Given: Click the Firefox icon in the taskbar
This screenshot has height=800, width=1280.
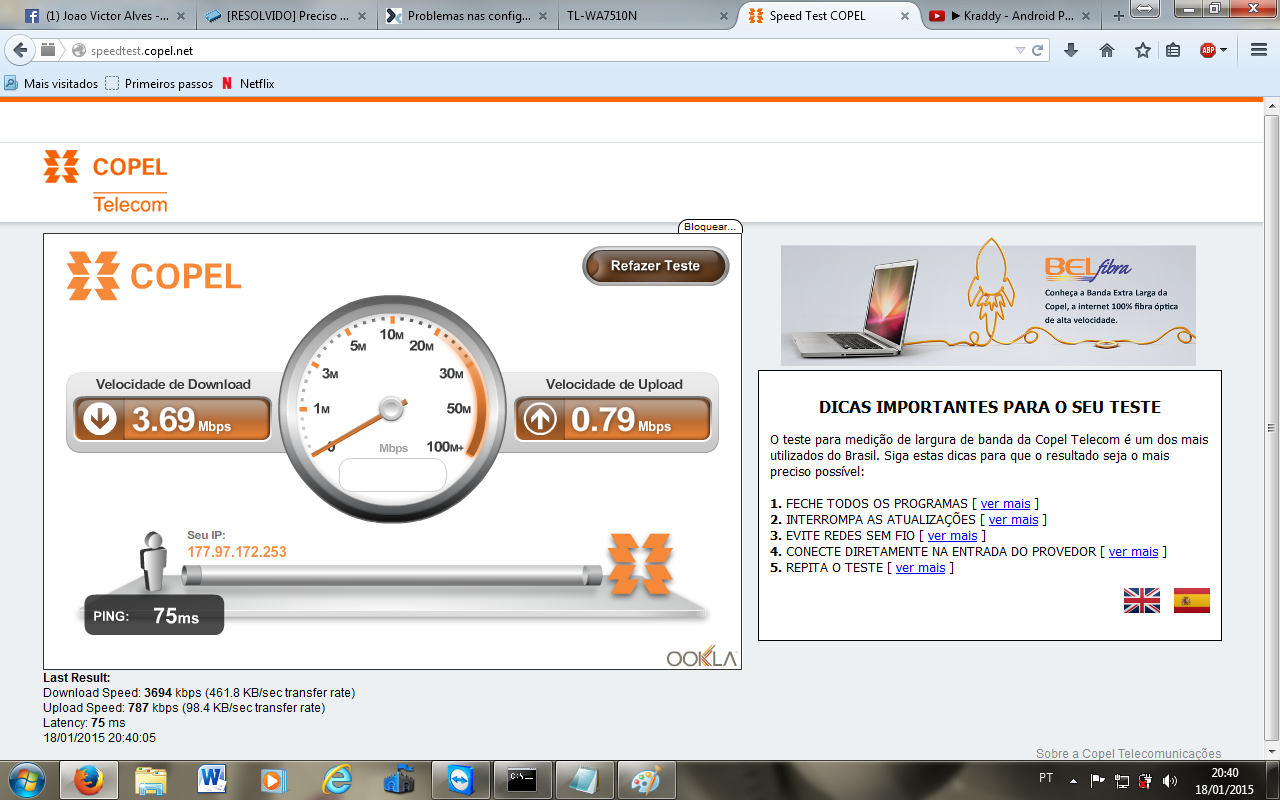Looking at the screenshot, I should click(x=89, y=780).
